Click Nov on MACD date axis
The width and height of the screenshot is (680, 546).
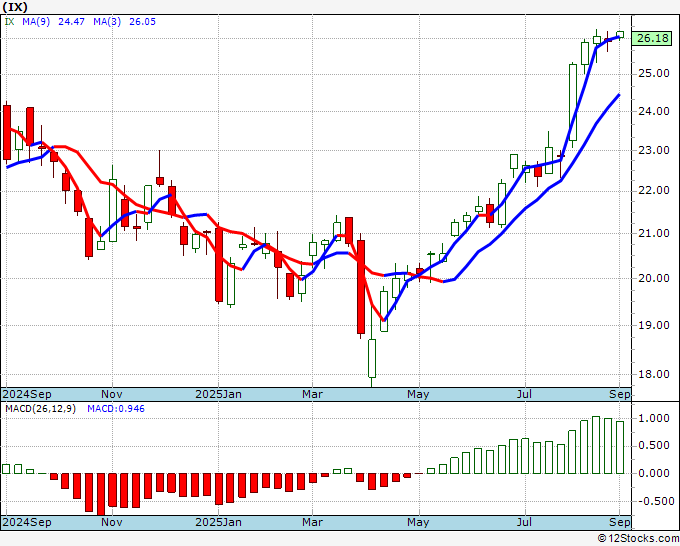click(x=111, y=522)
